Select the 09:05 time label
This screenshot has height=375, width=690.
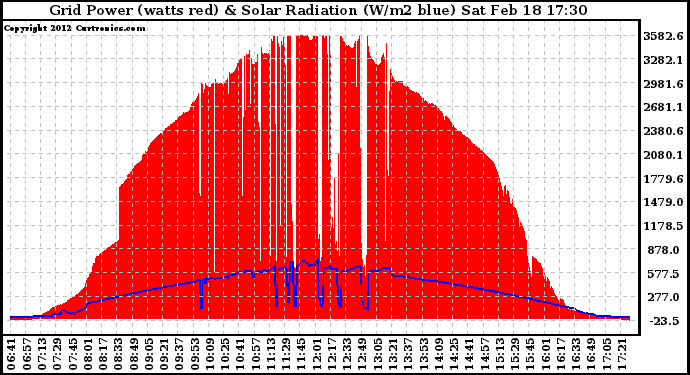(x=148, y=353)
